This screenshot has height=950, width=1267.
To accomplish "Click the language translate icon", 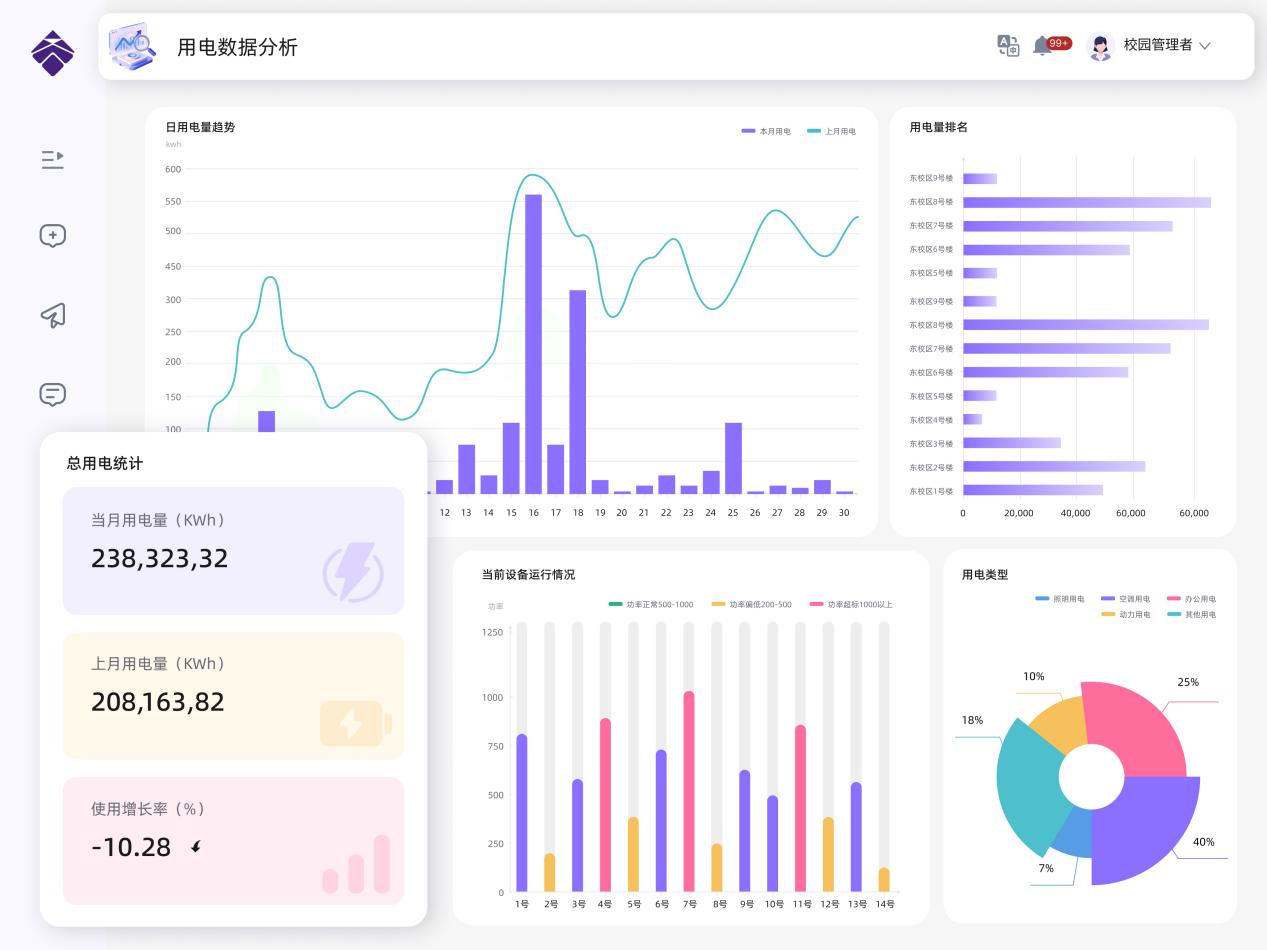I will (1008, 45).
